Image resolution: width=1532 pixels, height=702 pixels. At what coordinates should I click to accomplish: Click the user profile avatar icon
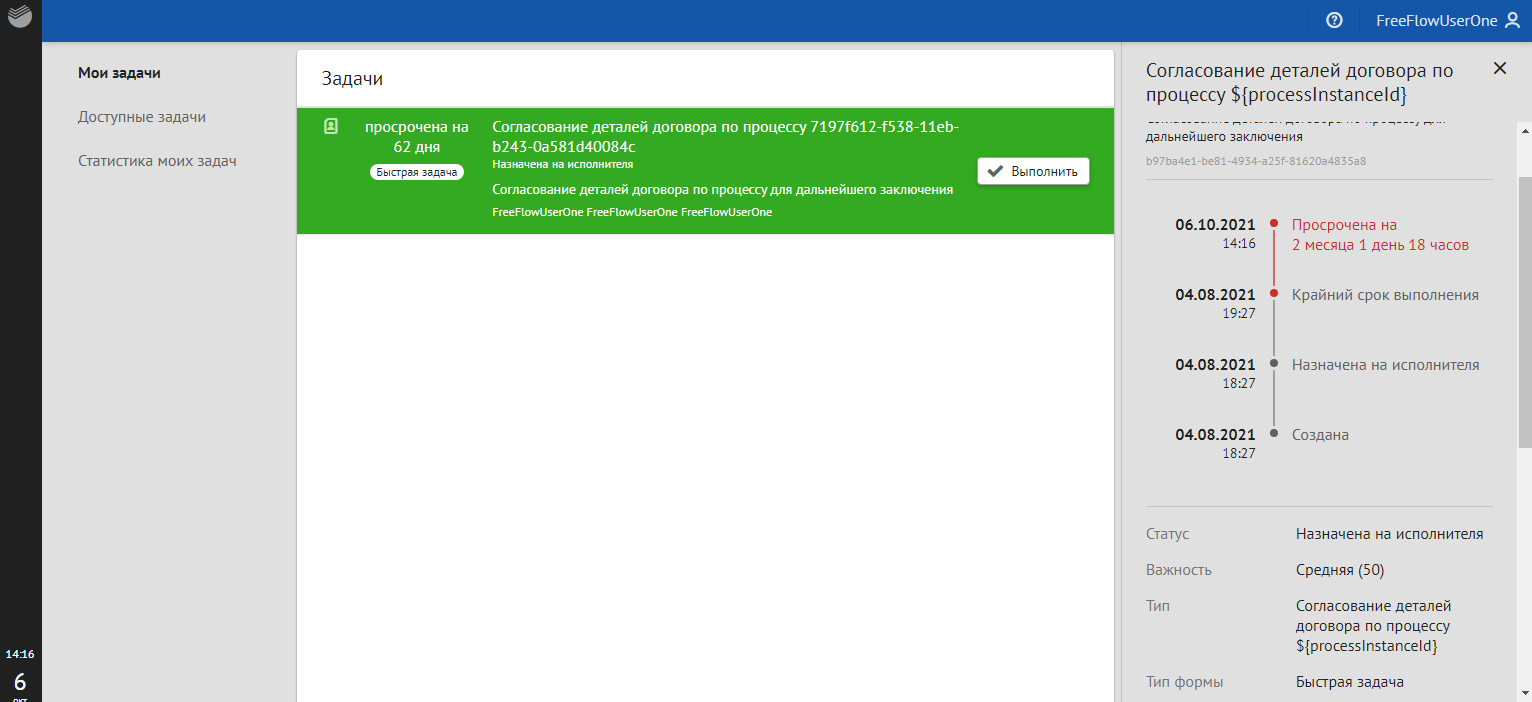[x=1512, y=20]
